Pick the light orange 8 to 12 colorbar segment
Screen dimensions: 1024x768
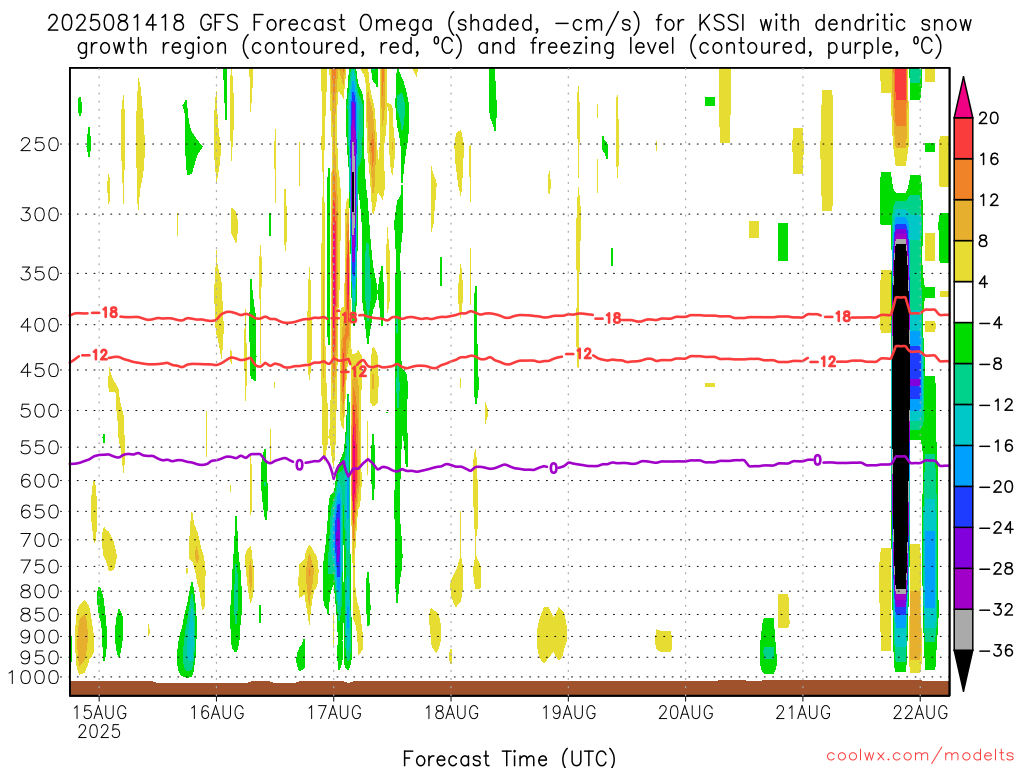pos(963,221)
